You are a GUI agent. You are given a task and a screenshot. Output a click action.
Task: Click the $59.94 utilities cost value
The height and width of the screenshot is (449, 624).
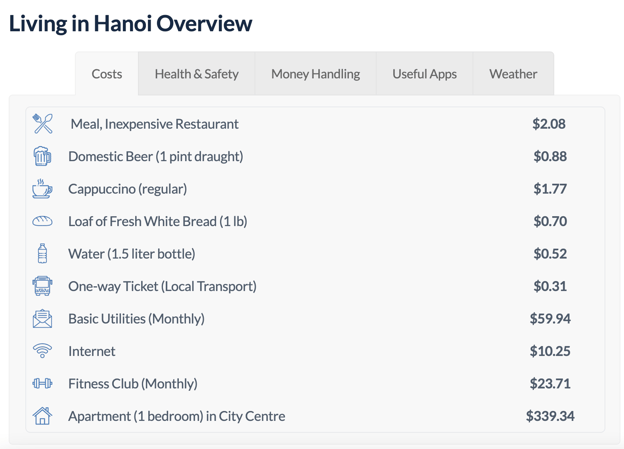(550, 318)
